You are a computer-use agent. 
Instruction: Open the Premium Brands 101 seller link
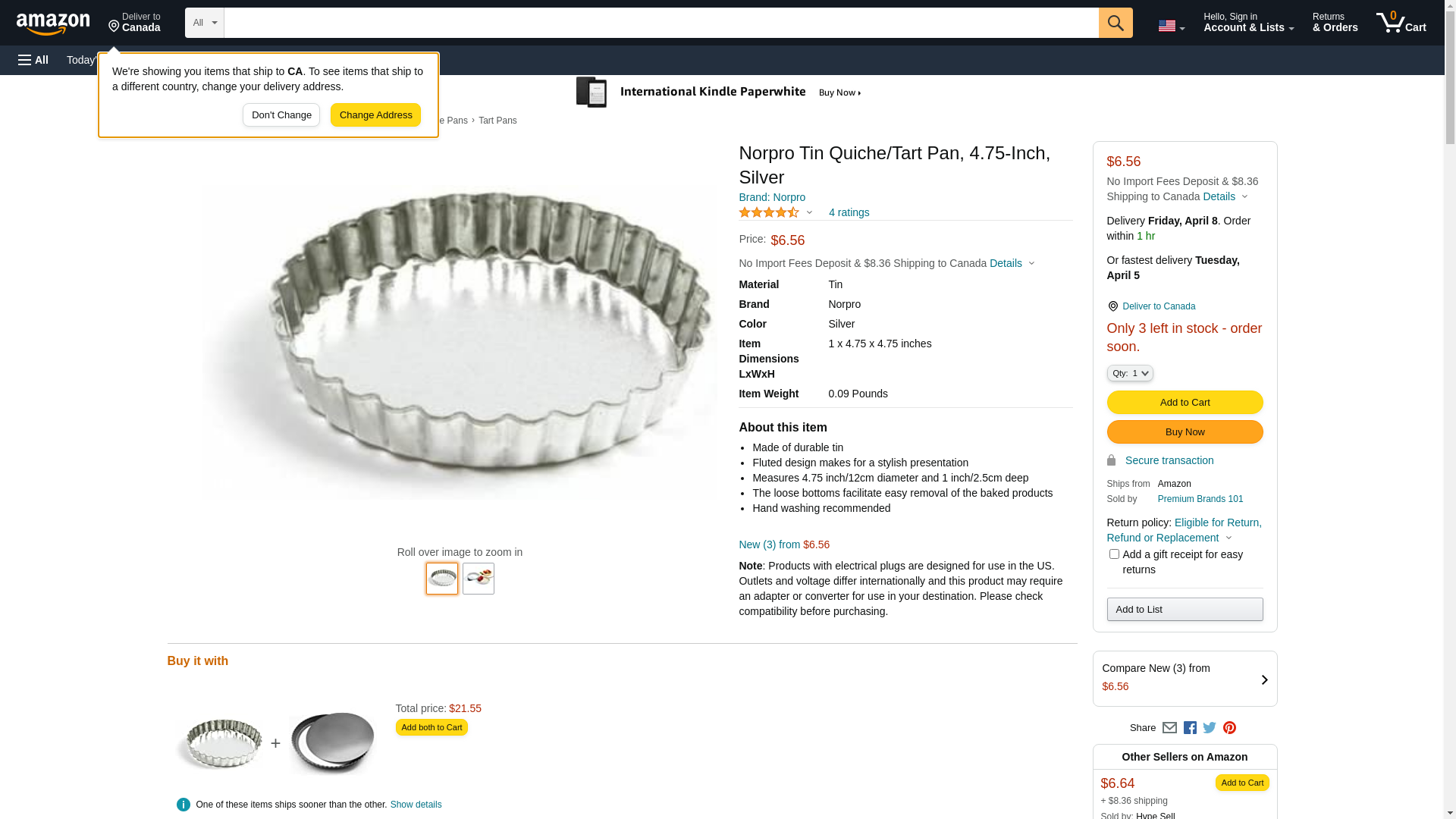pos(1200,499)
